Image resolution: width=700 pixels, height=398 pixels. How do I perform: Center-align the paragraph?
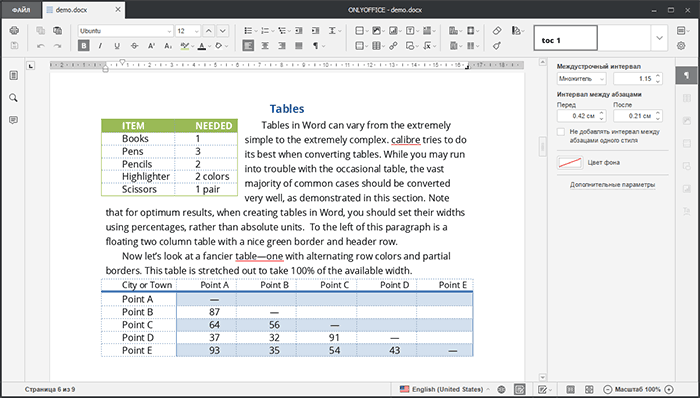coord(265,46)
